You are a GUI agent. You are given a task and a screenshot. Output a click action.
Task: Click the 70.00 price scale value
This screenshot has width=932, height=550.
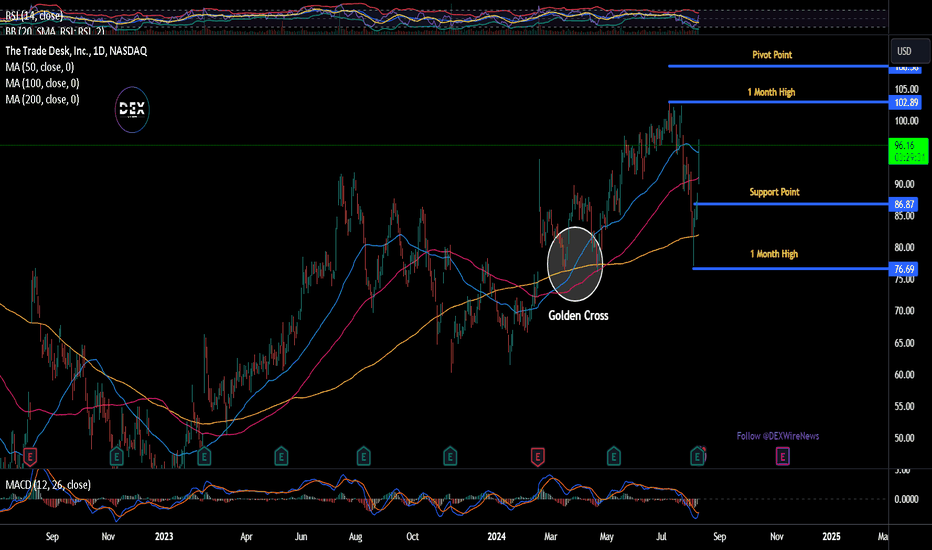905,311
